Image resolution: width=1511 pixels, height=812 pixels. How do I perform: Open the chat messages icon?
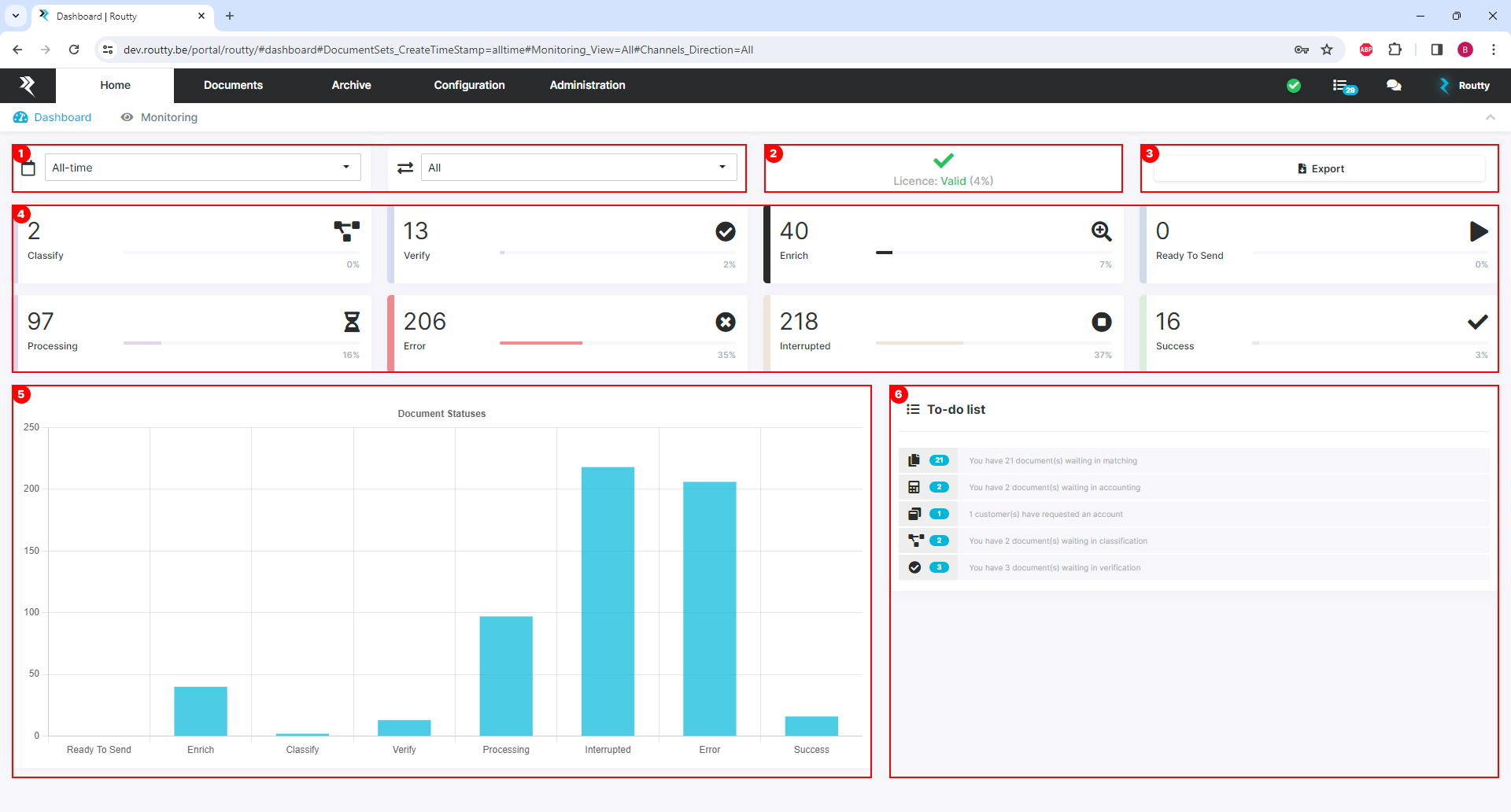click(1394, 86)
